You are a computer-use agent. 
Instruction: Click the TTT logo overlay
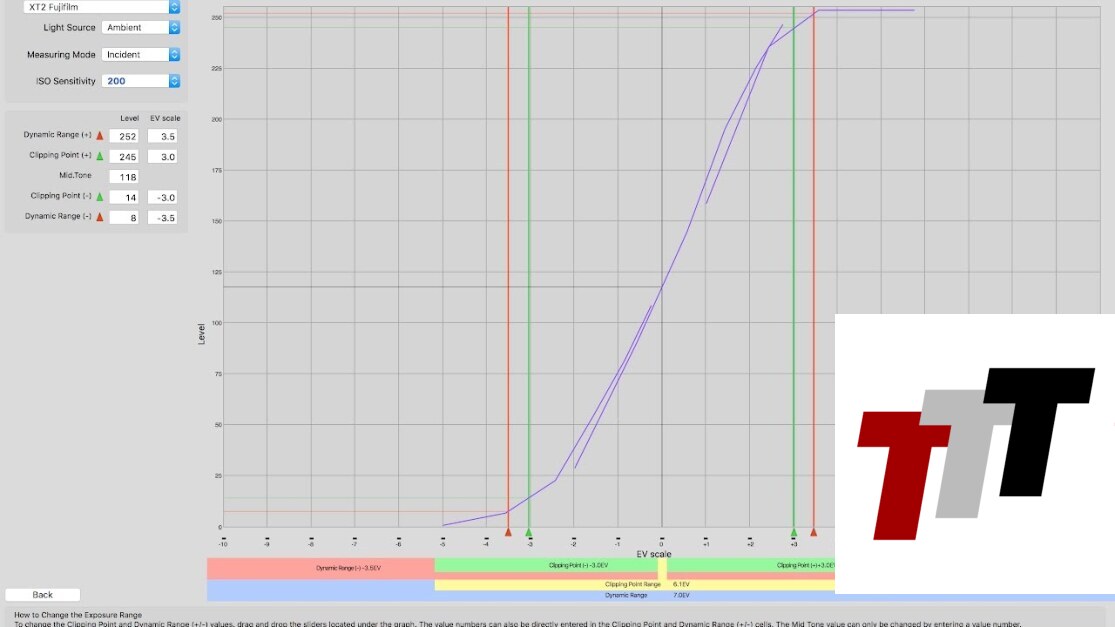coord(974,453)
